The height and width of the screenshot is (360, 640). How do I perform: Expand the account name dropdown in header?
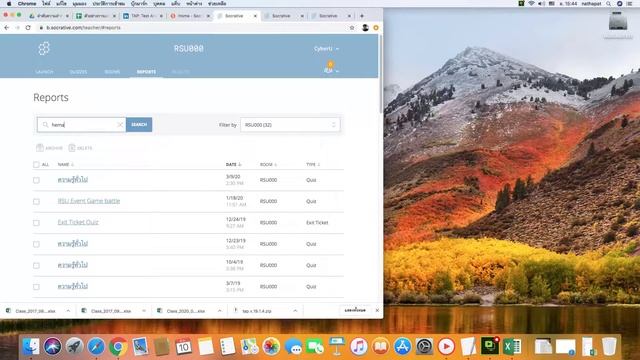[x=326, y=49]
